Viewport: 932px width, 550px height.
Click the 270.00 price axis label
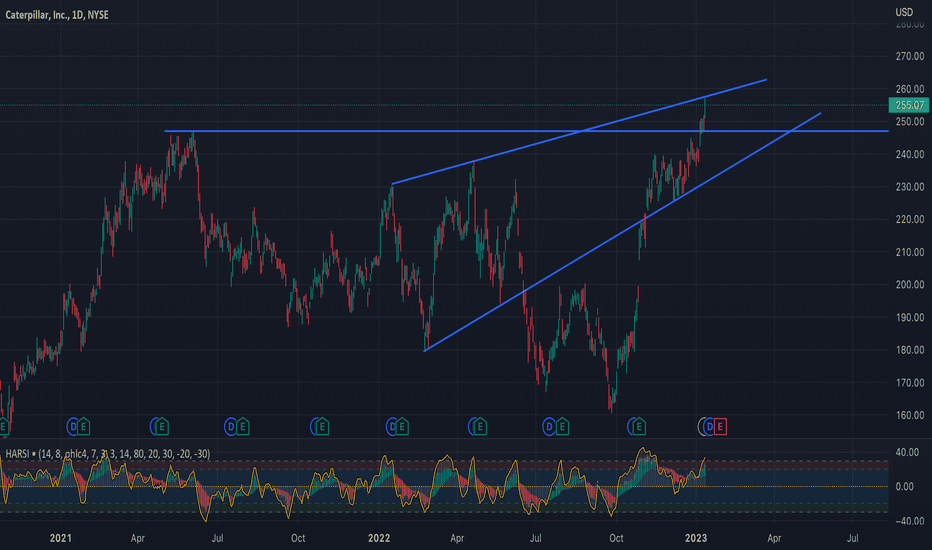[910, 56]
